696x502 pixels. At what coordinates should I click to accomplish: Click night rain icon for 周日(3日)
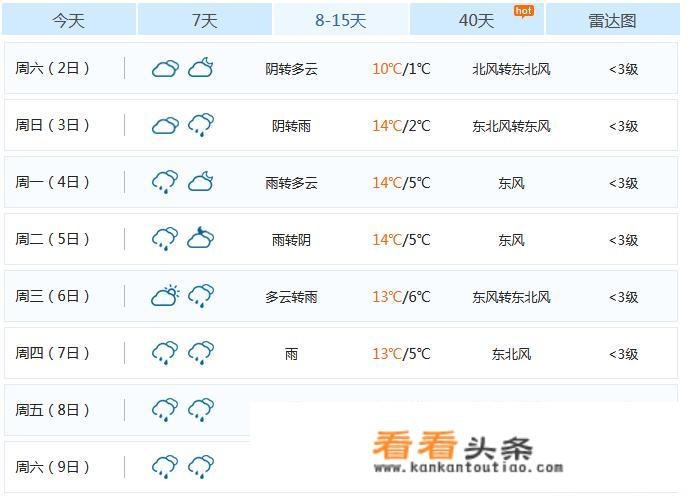201,125
